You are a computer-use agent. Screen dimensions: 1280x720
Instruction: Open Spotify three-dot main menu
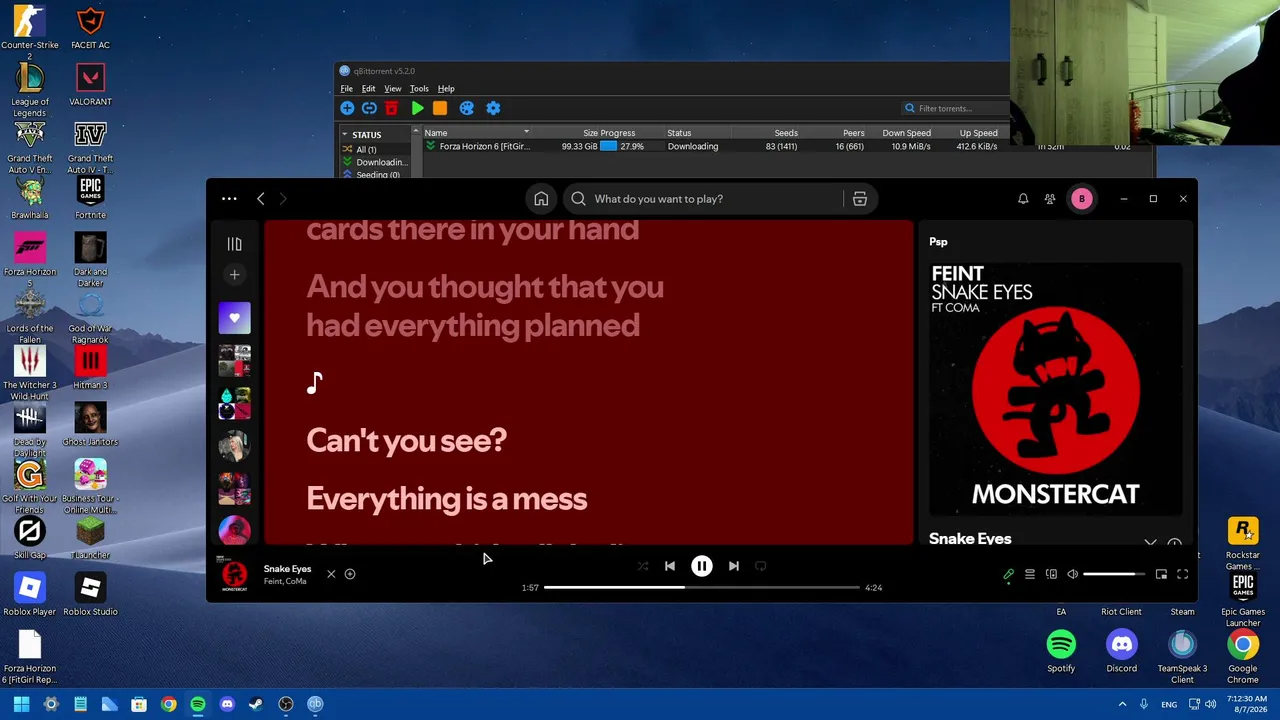pyautogui.click(x=229, y=199)
